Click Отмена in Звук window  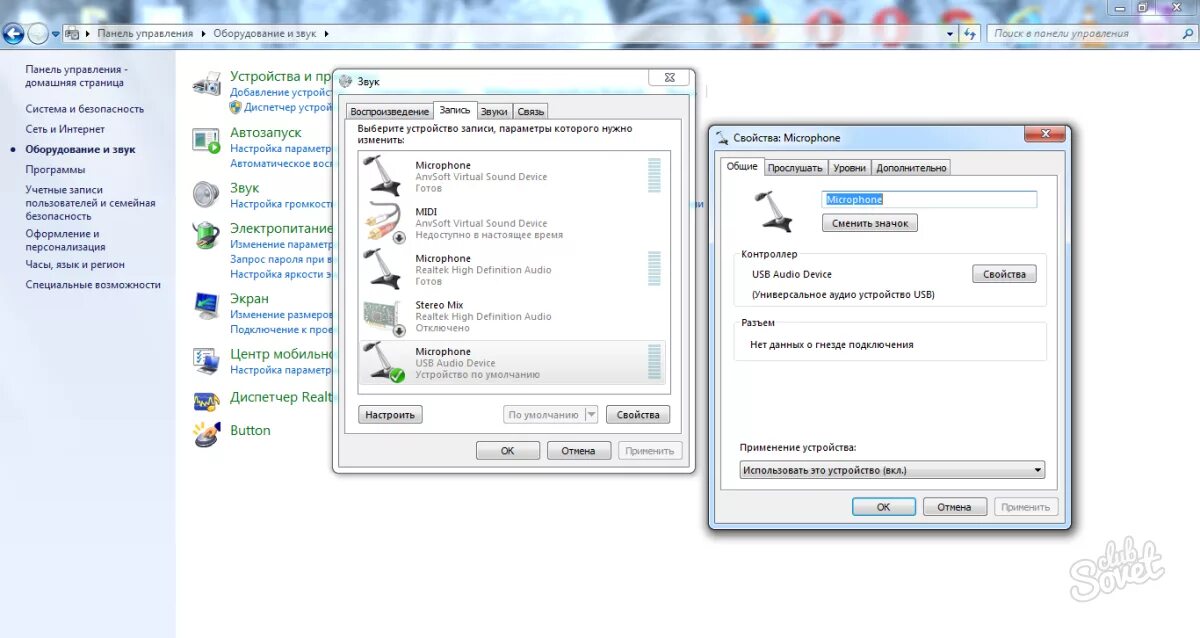[579, 451]
